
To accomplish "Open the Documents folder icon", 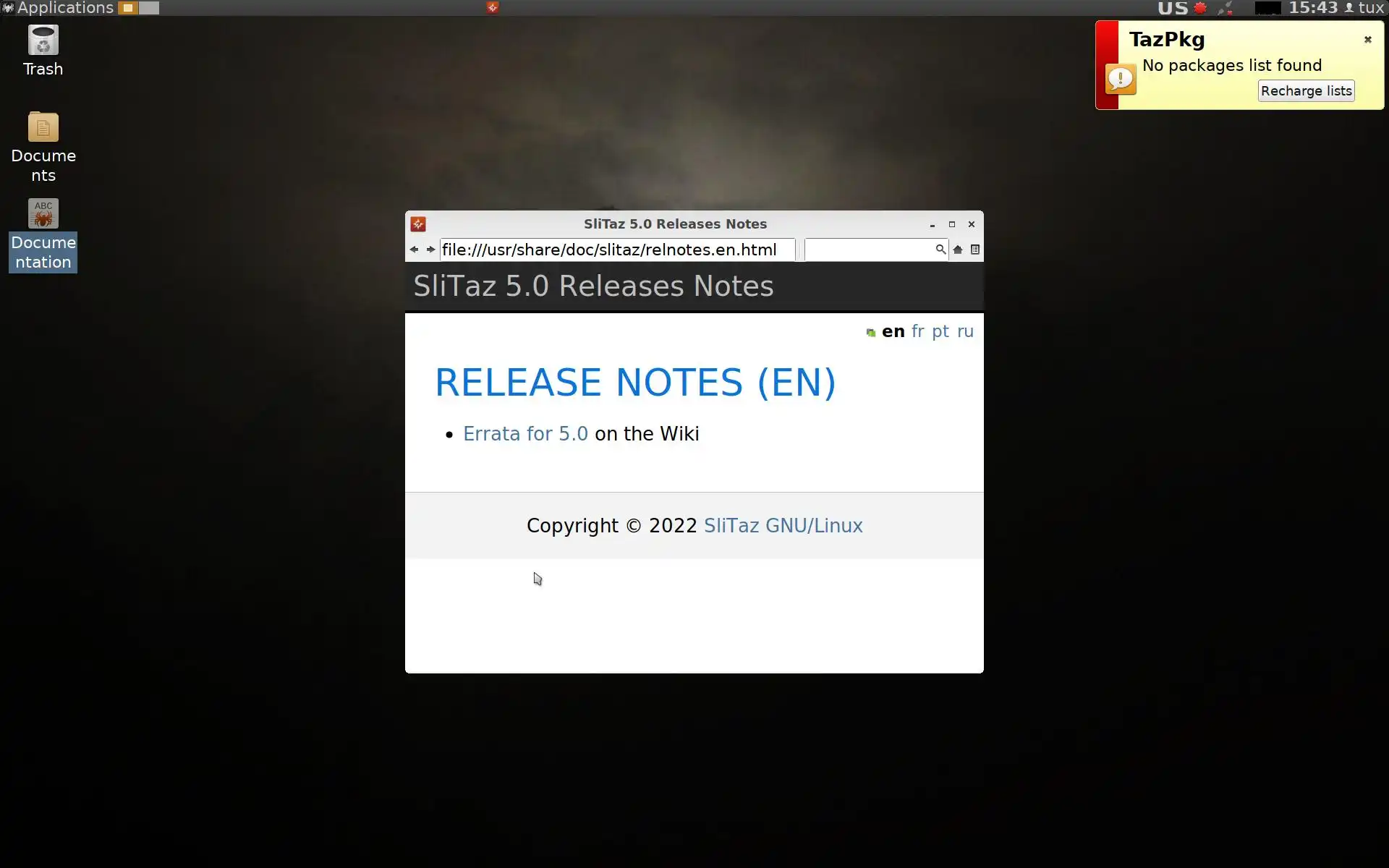I will [x=43, y=129].
